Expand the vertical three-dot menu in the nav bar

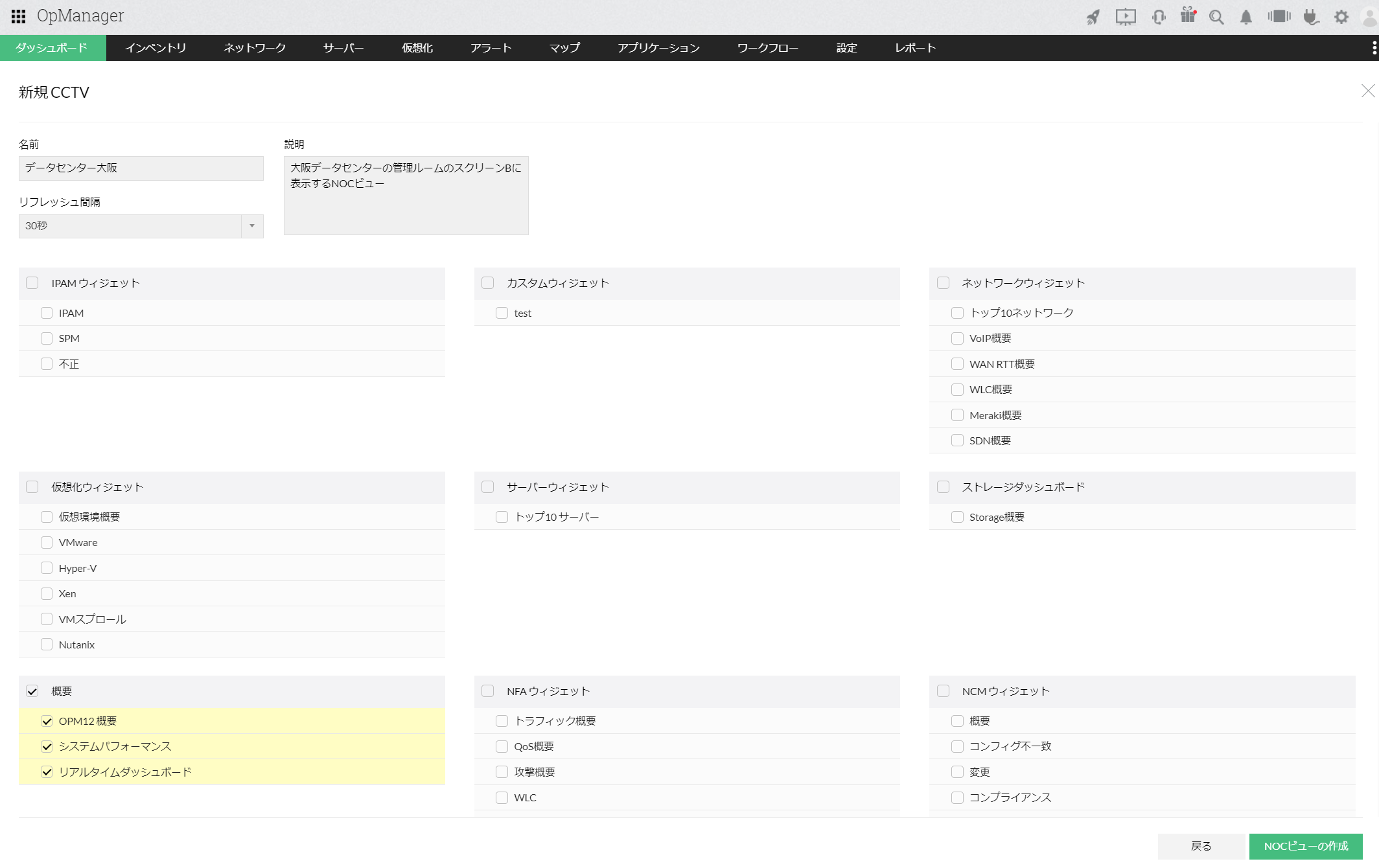pyautogui.click(x=1374, y=48)
